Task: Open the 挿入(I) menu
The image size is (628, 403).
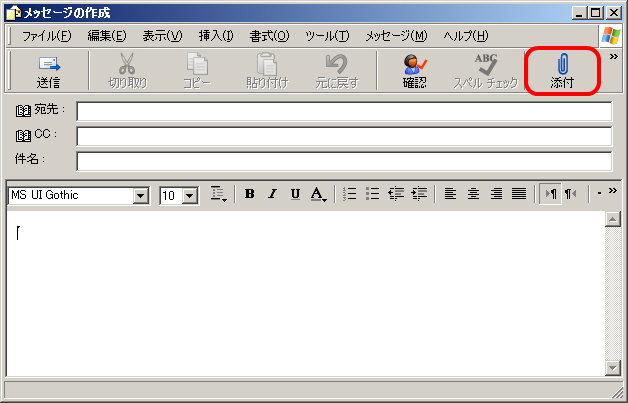Action: (x=216, y=36)
